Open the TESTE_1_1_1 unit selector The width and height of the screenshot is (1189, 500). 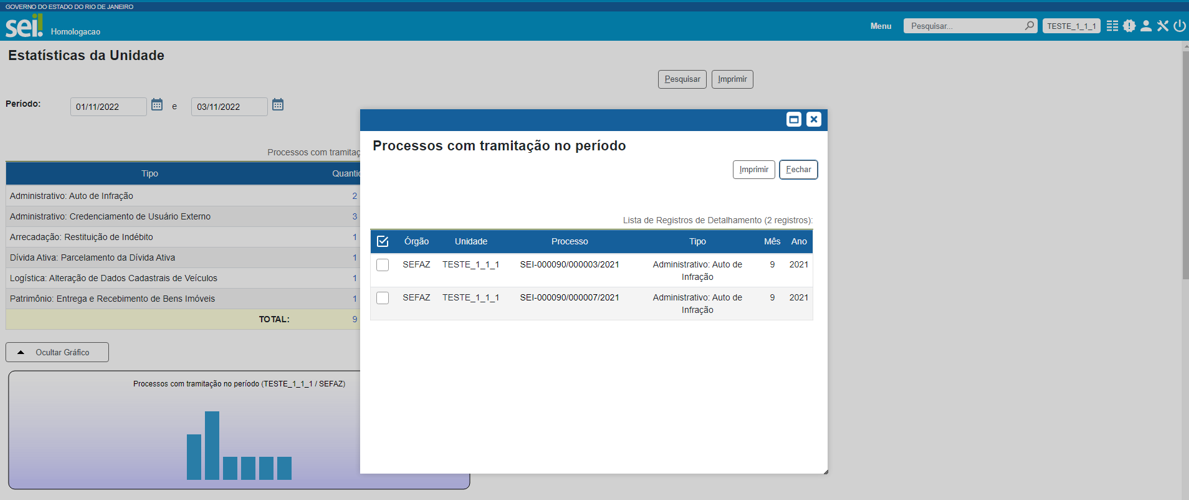(1071, 26)
